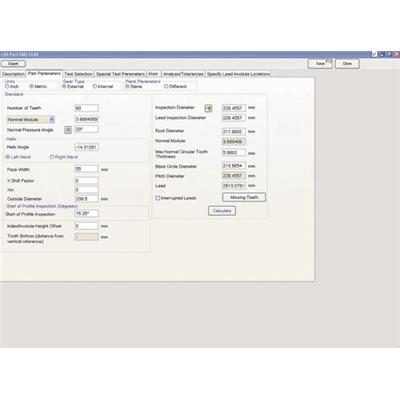Click the icon beside Inspection Diameter
Viewport: 400px width, 400px height.
click(x=208, y=108)
